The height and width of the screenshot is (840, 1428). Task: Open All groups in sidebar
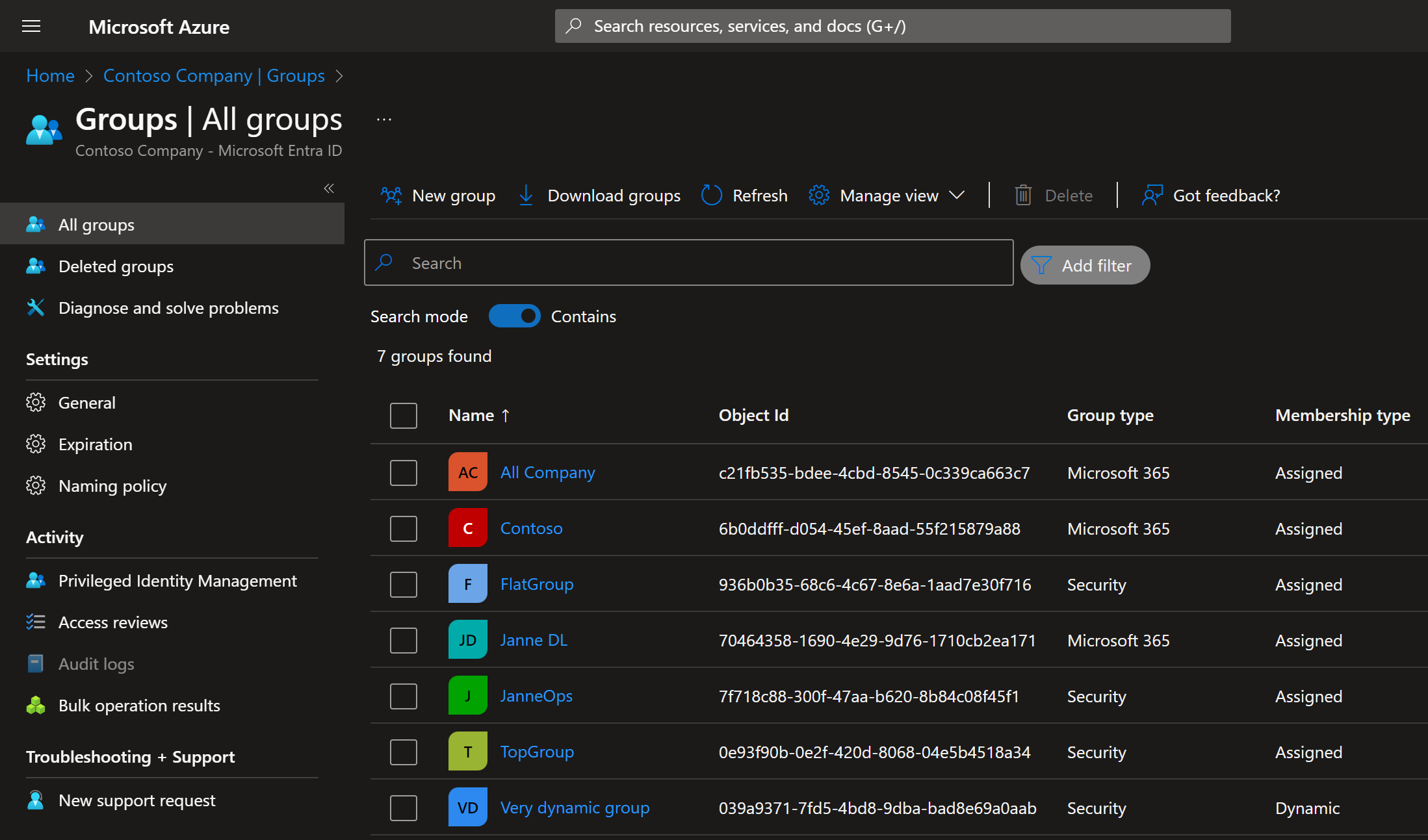(x=172, y=224)
